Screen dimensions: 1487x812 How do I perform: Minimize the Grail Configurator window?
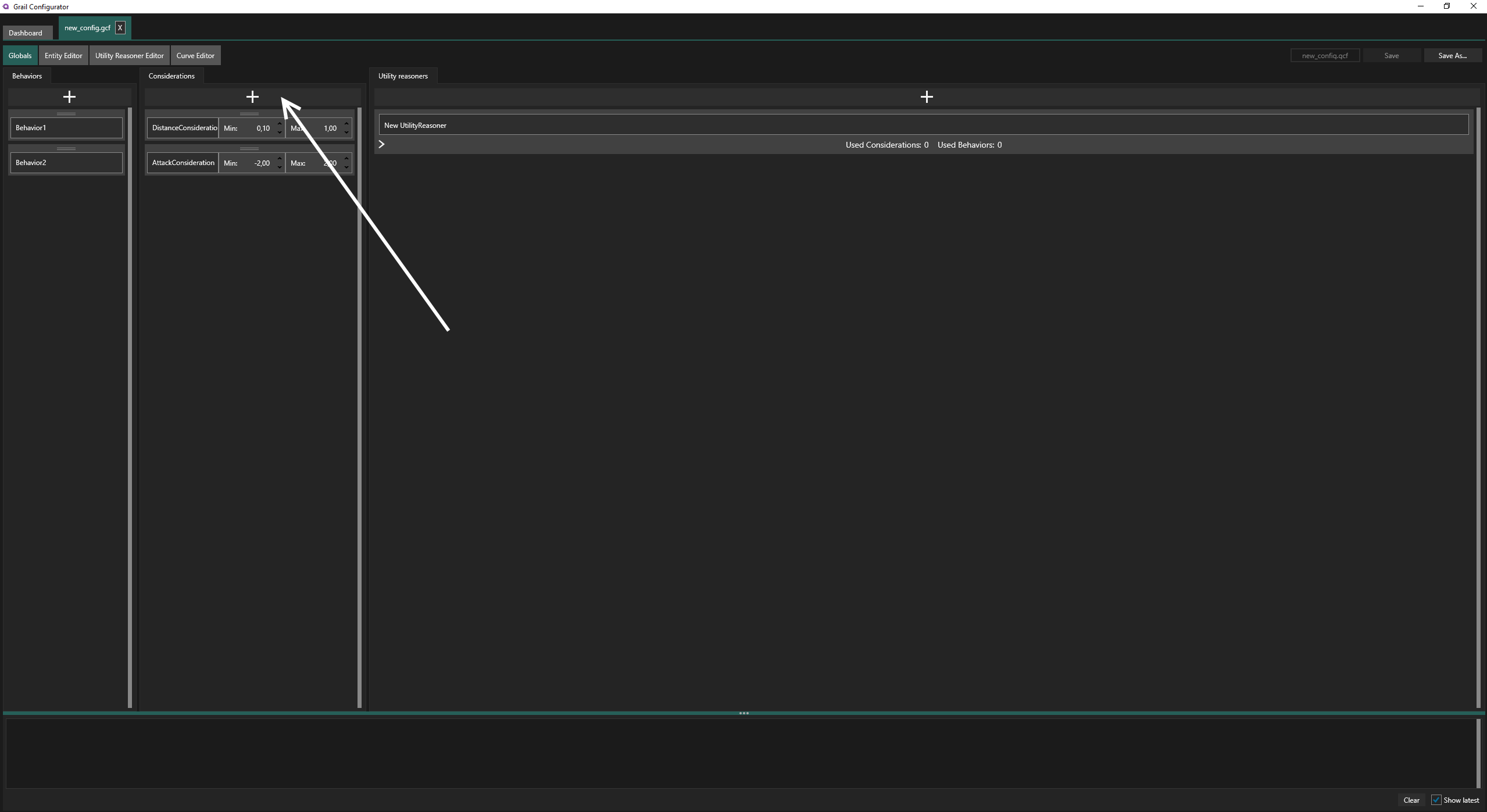coord(1420,6)
